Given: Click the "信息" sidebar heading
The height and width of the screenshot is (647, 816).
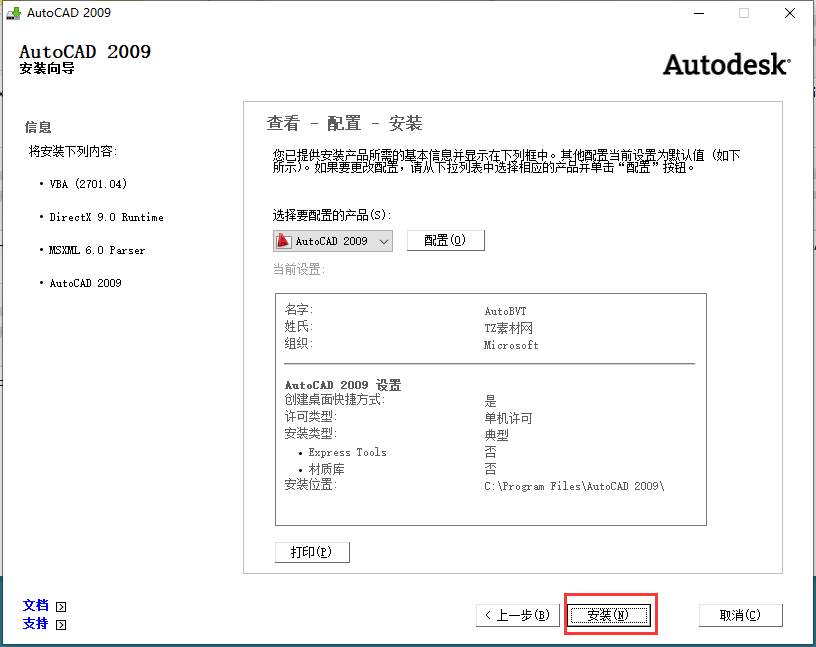Looking at the screenshot, I should pos(38,127).
